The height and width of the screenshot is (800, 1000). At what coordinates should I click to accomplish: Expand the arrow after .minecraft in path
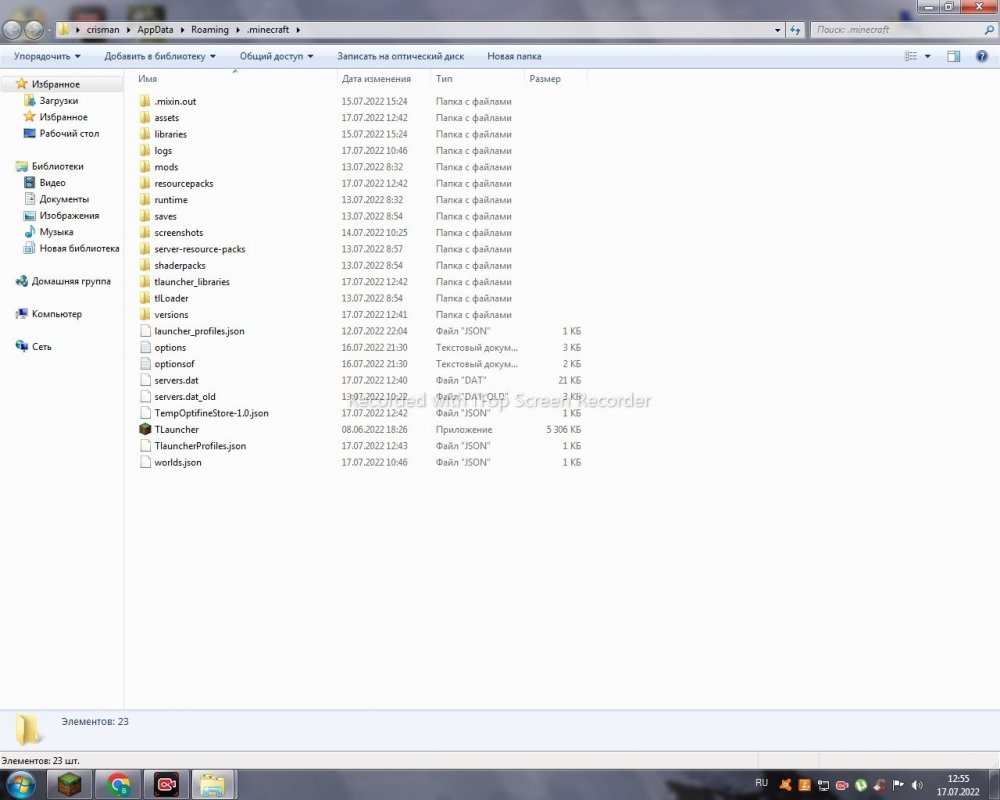[x=298, y=30]
